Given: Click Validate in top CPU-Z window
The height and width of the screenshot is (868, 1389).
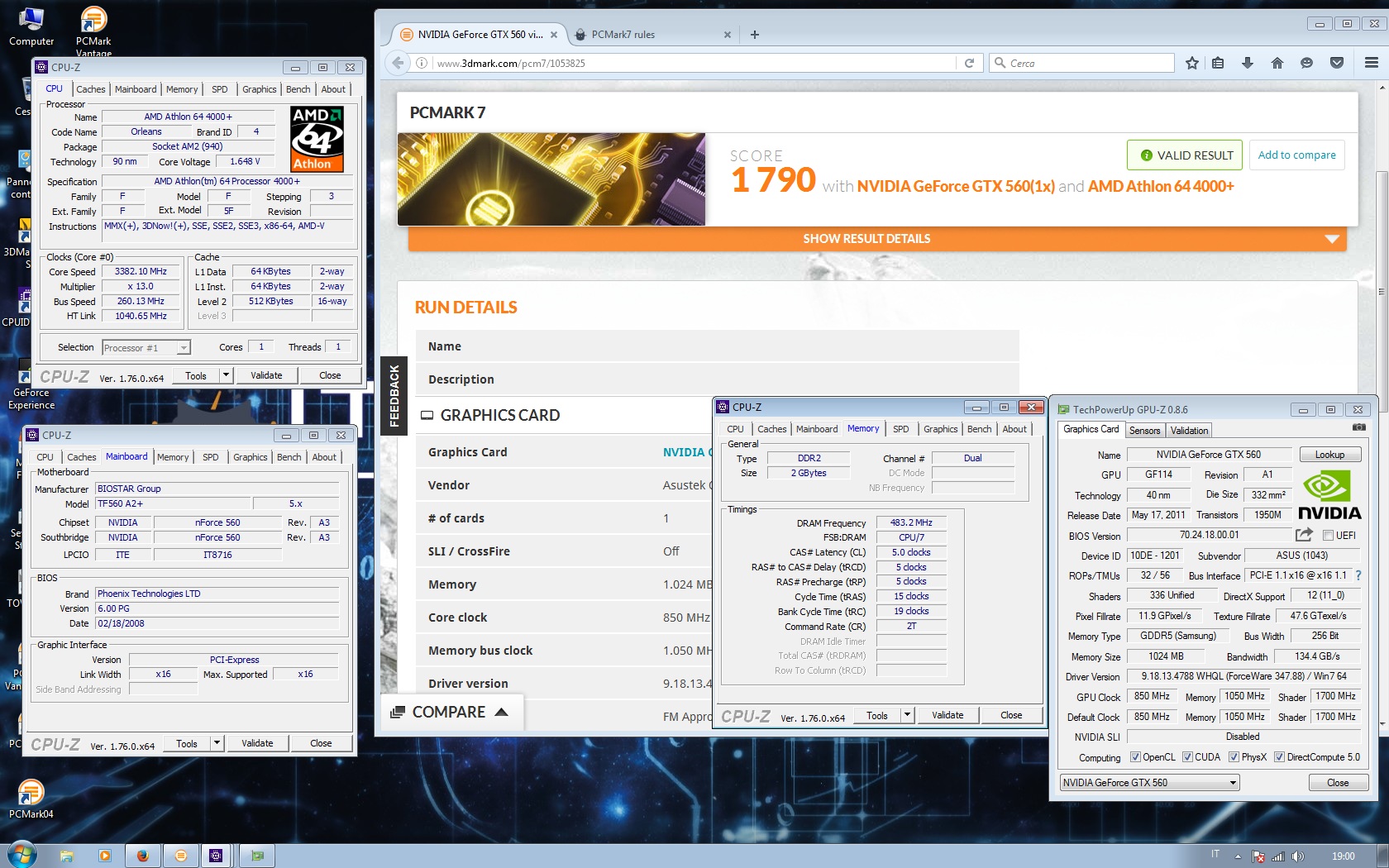Looking at the screenshot, I should (266, 375).
